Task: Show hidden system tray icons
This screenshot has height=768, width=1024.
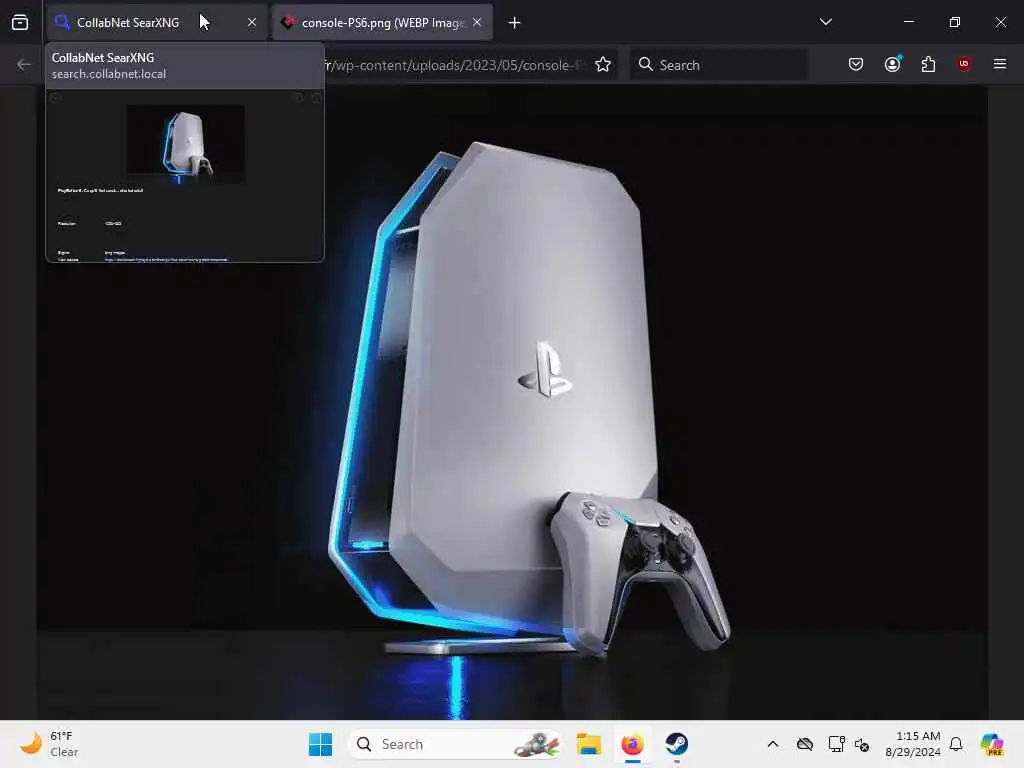Action: pyautogui.click(x=773, y=744)
